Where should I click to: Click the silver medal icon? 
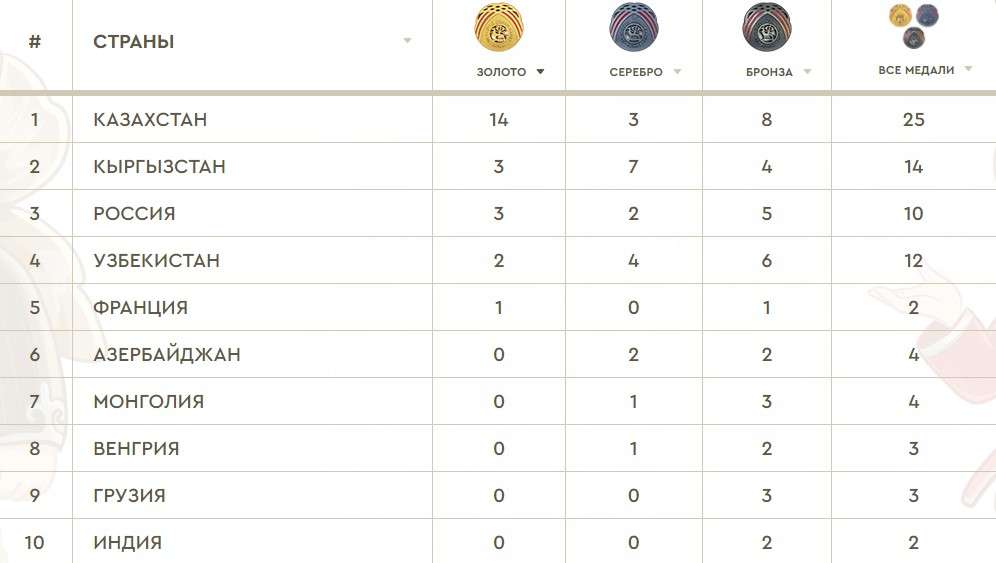(x=633, y=27)
